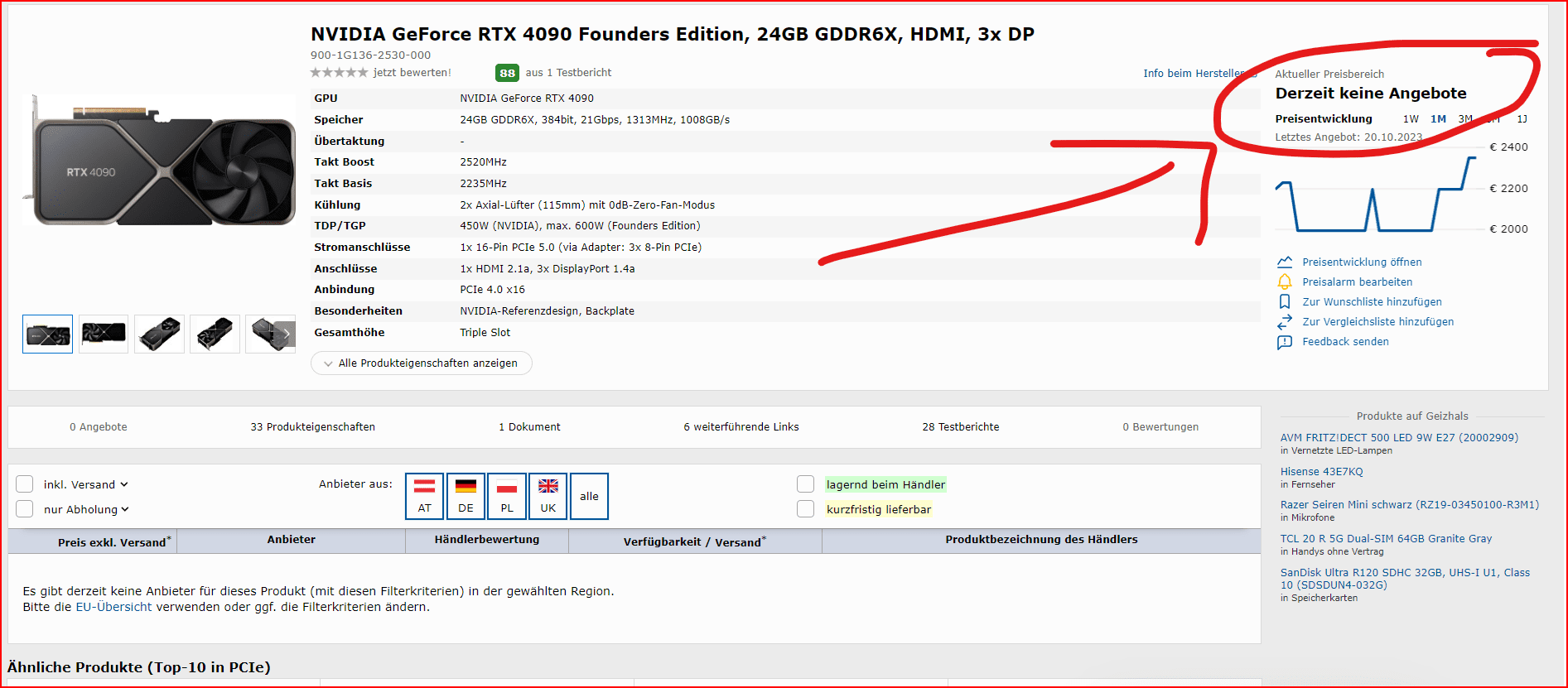Image resolution: width=1568 pixels, height=688 pixels.
Task: Open Razer Seiren Mini schwarz product link
Action: [x=1409, y=505]
